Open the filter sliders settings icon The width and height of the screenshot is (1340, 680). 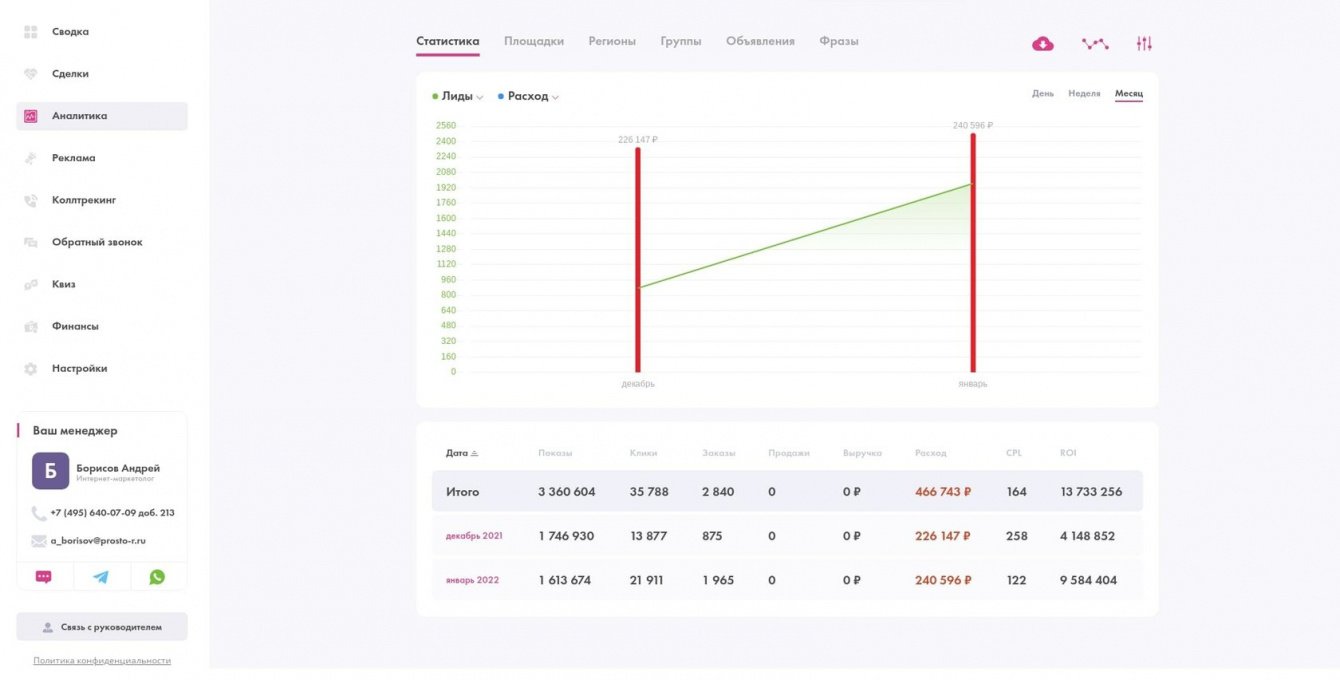pyautogui.click(x=1144, y=43)
